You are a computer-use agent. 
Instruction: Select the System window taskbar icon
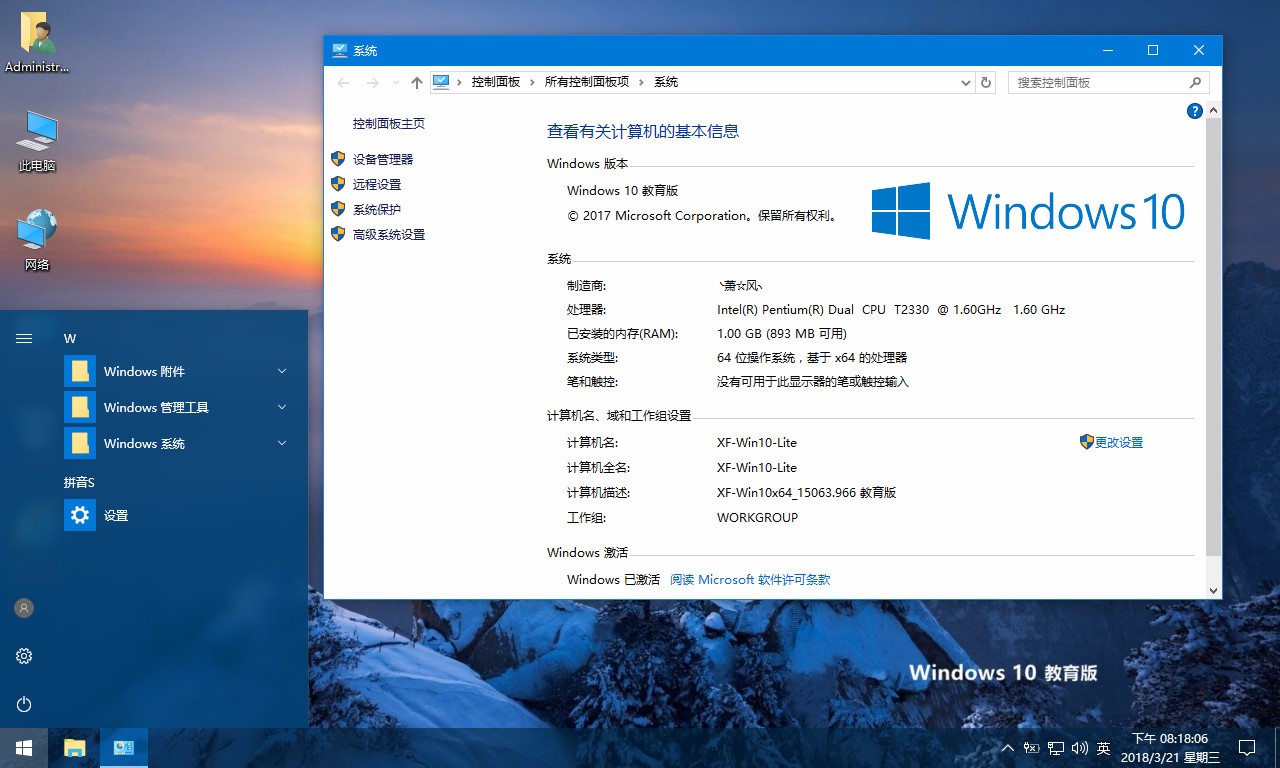click(124, 747)
